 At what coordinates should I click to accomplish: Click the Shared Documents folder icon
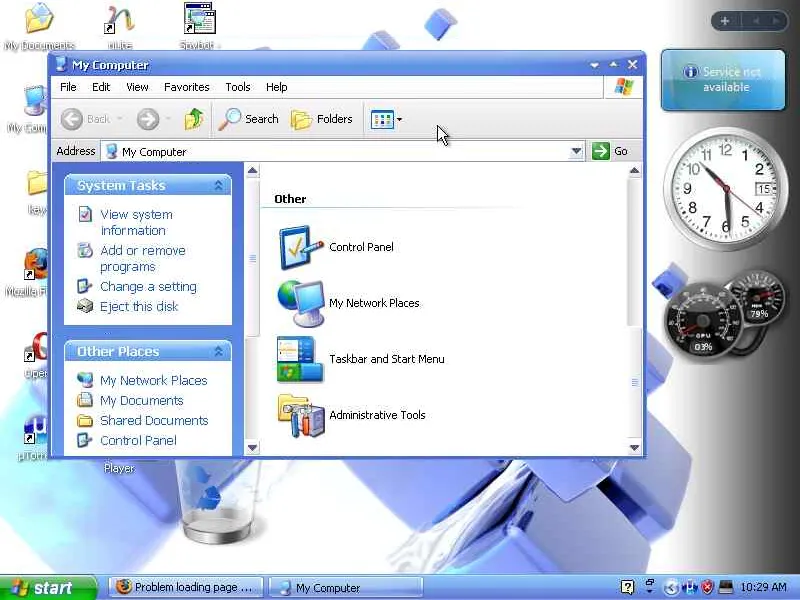85,420
